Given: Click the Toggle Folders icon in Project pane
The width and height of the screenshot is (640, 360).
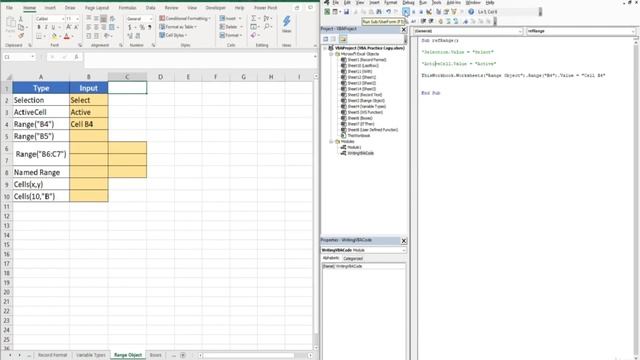Looking at the screenshot, I should (x=343, y=39).
